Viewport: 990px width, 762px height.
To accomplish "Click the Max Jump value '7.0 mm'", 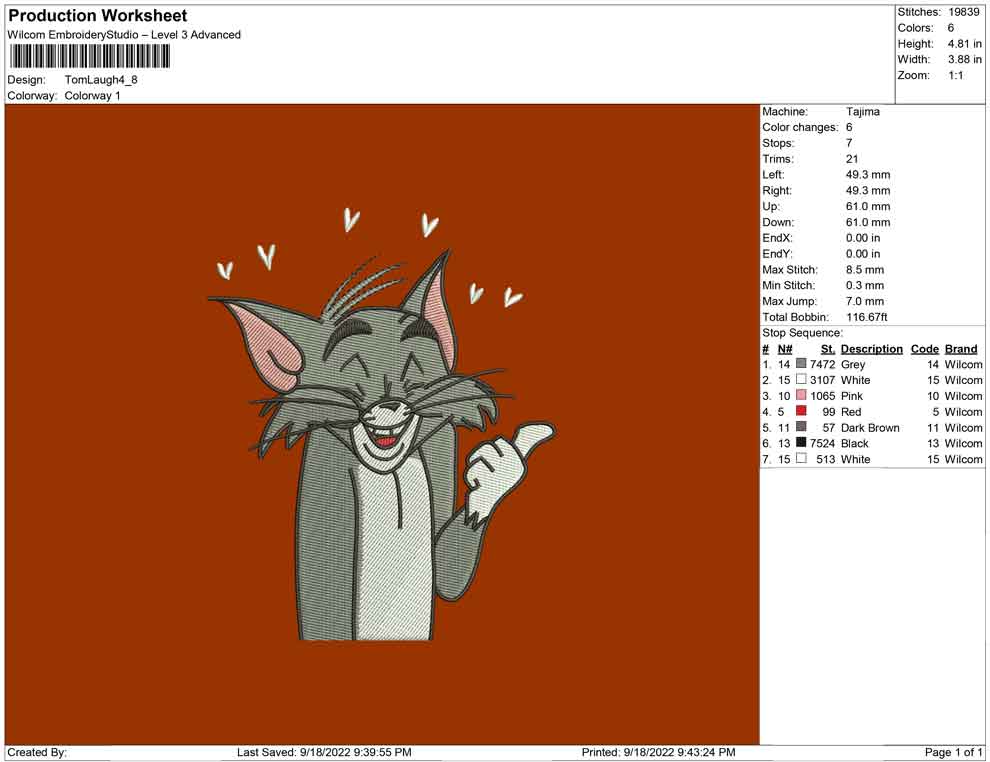I will (865, 301).
